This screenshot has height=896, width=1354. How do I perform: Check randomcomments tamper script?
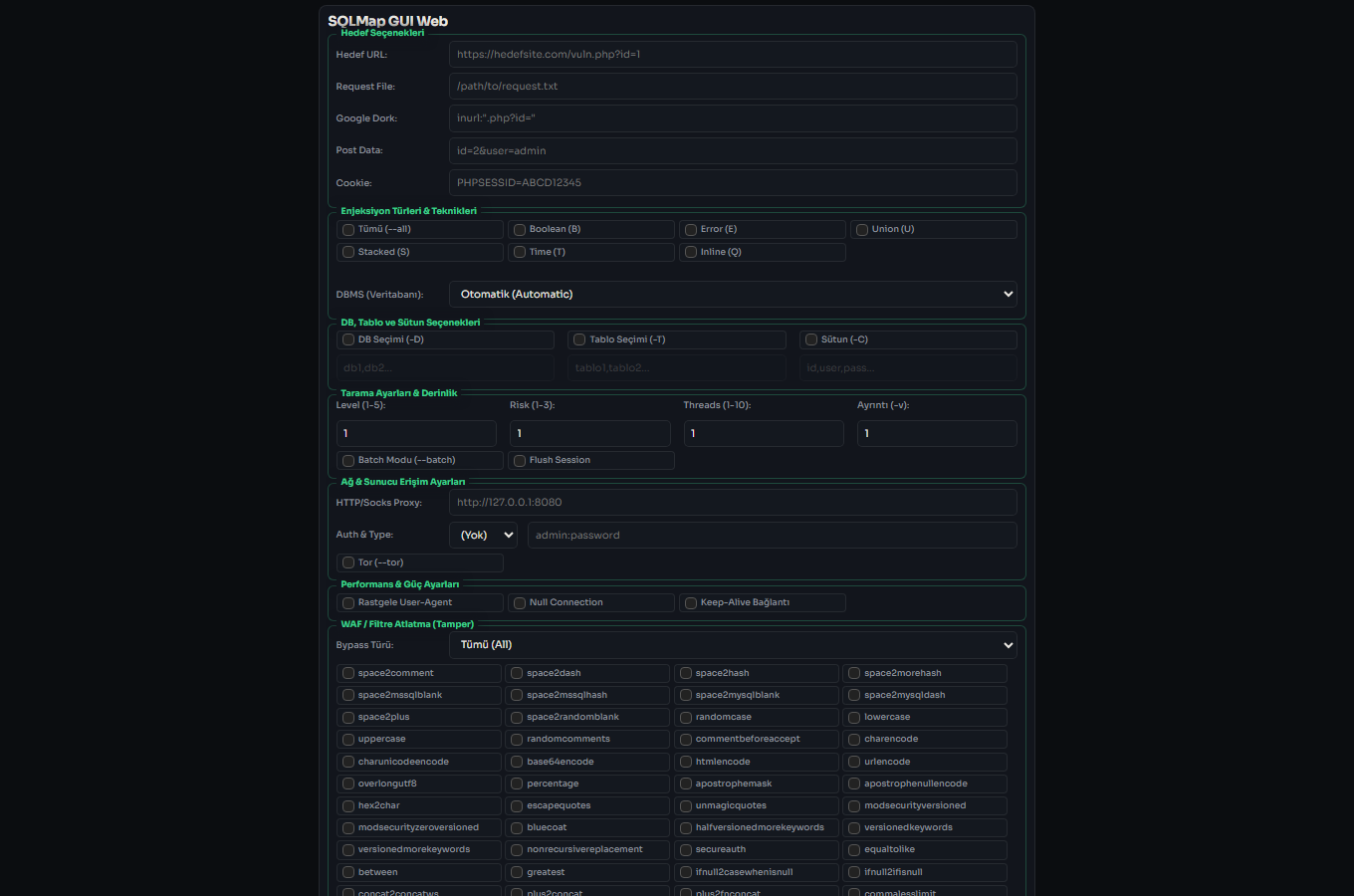[517, 740]
